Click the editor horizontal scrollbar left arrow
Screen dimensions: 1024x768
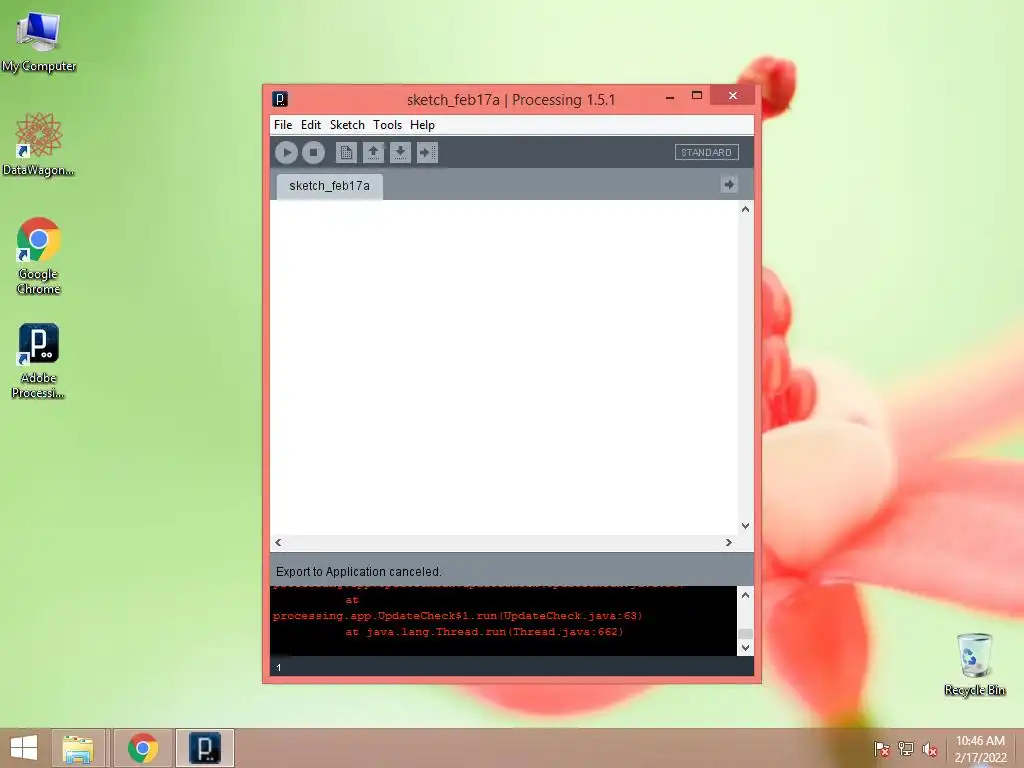coord(279,542)
